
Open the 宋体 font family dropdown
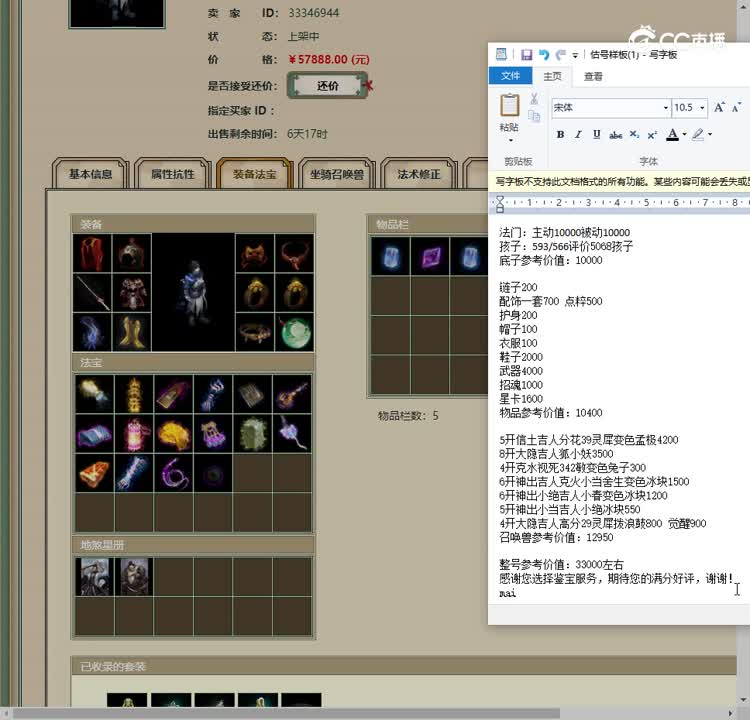click(x=665, y=108)
